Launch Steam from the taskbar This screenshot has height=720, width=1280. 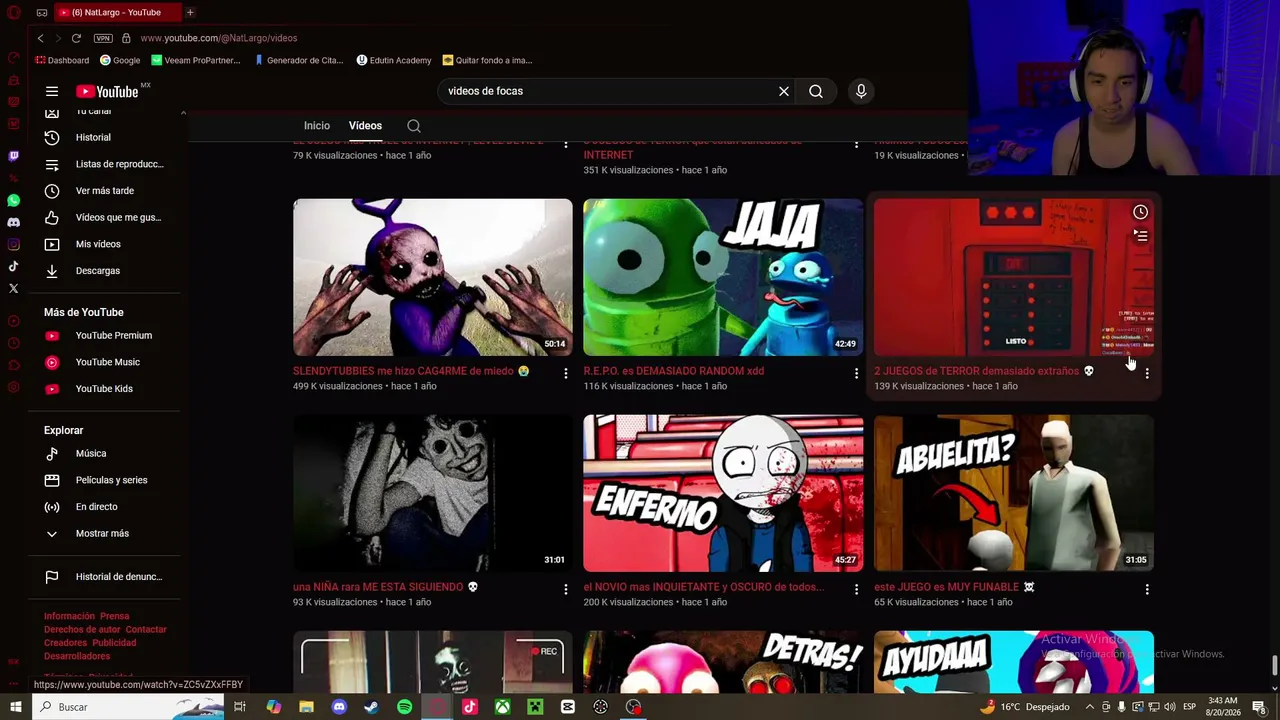coord(371,707)
